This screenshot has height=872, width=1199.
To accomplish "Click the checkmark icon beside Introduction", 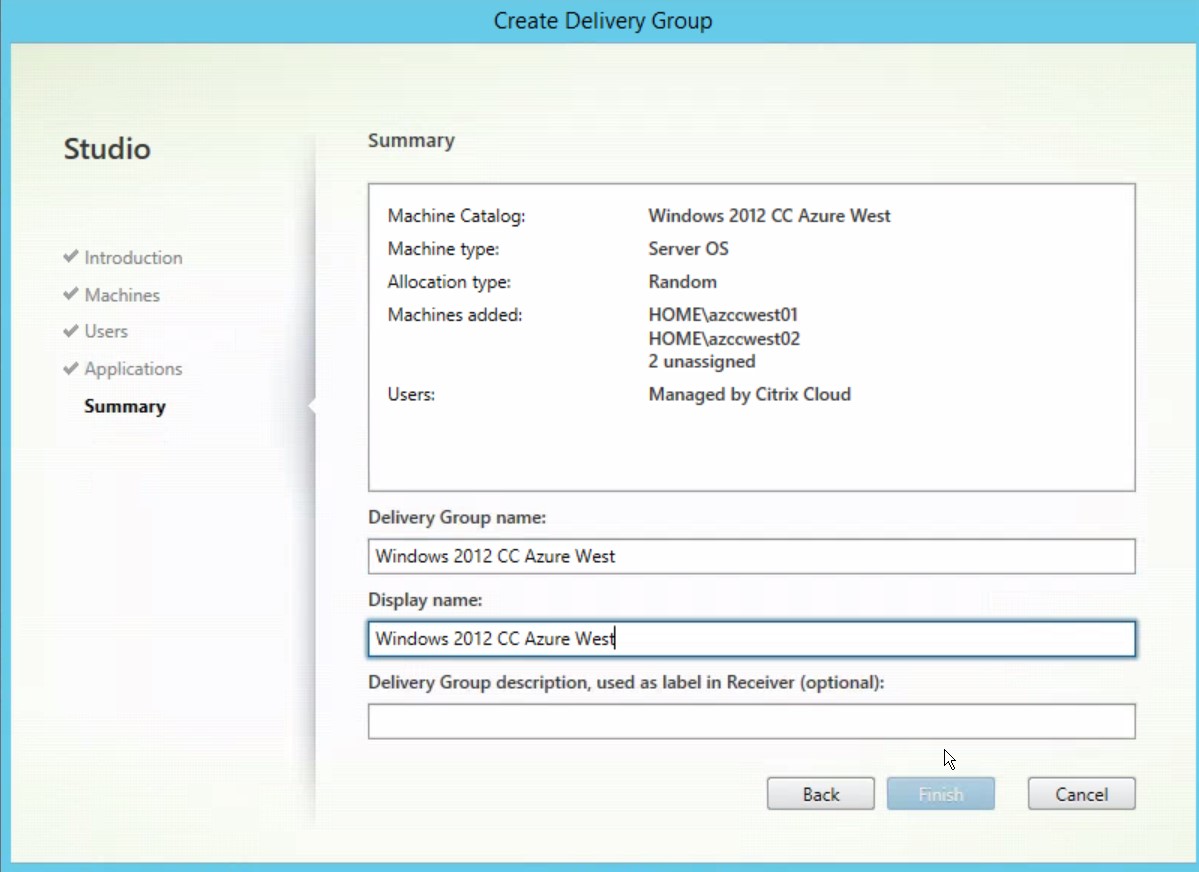I will point(70,257).
